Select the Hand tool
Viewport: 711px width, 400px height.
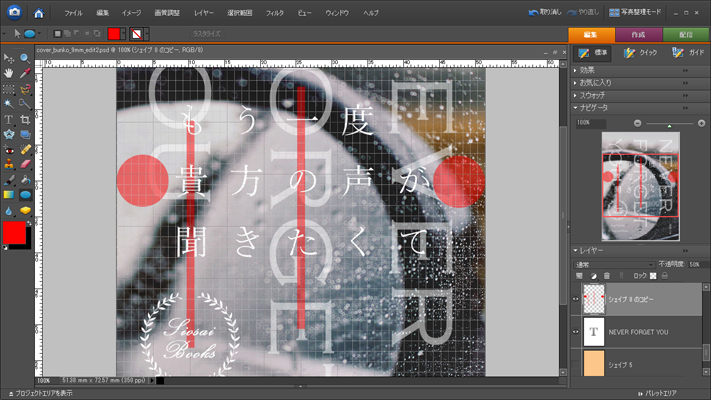tap(9, 73)
